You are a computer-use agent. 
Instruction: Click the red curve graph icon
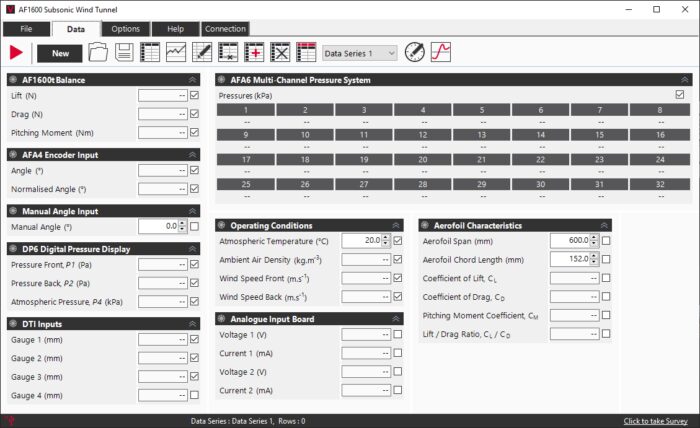click(441, 52)
